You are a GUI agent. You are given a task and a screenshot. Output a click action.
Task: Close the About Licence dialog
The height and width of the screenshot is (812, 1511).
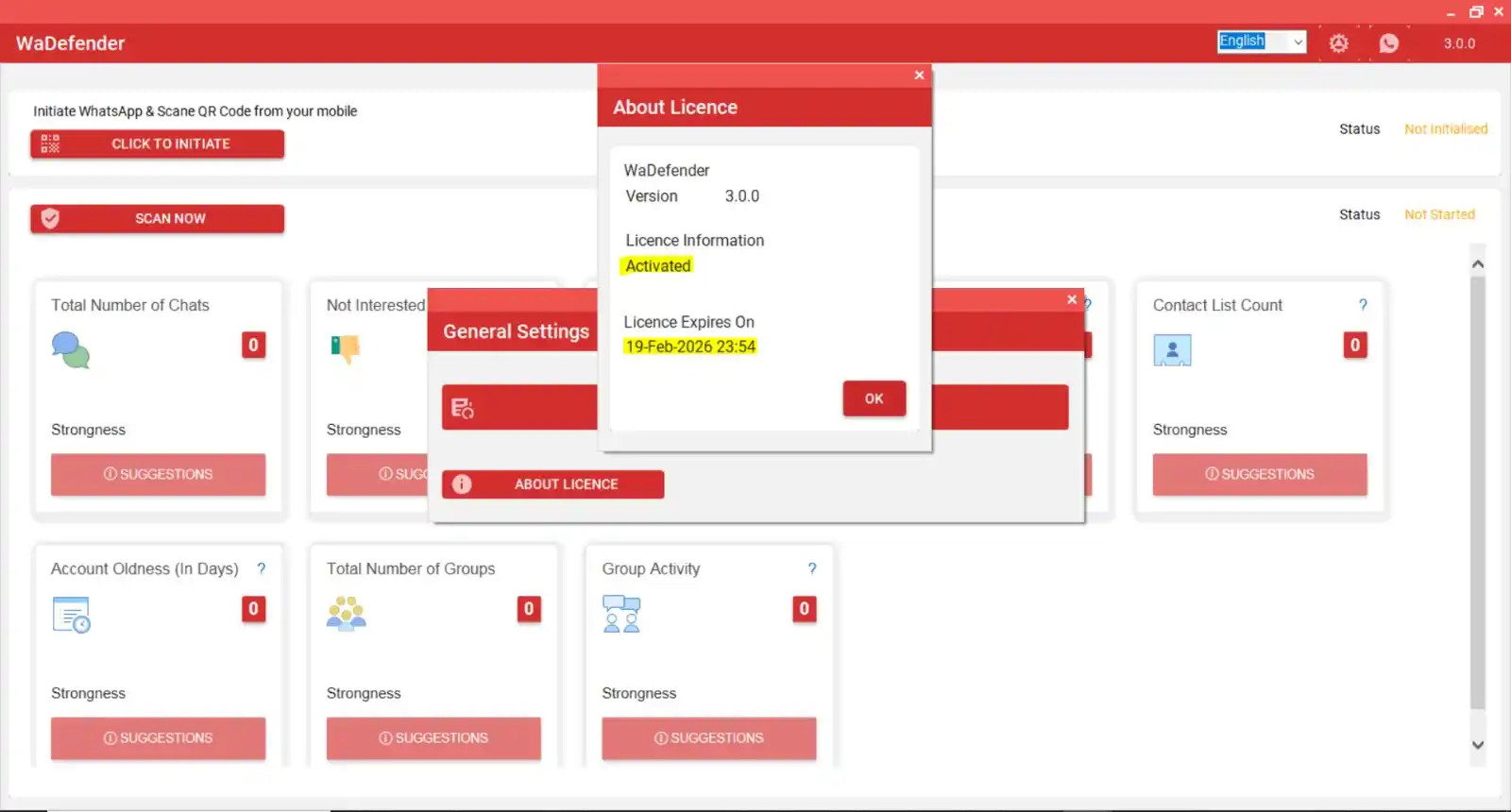pos(919,75)
